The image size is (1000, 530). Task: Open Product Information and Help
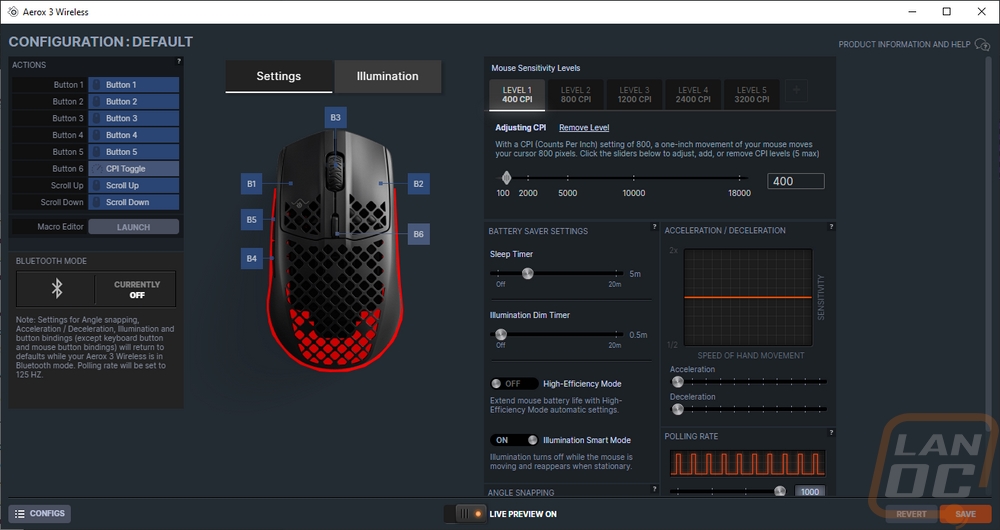(904, 45)
